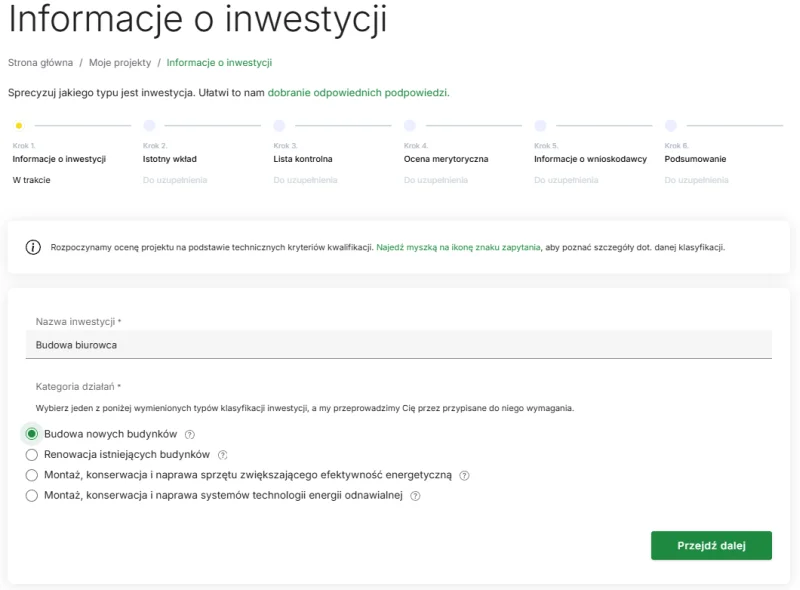Screen dimensions: 800x590
Task: Open step 4 Ocena merytoryczna
Action: tap(446, 159)
